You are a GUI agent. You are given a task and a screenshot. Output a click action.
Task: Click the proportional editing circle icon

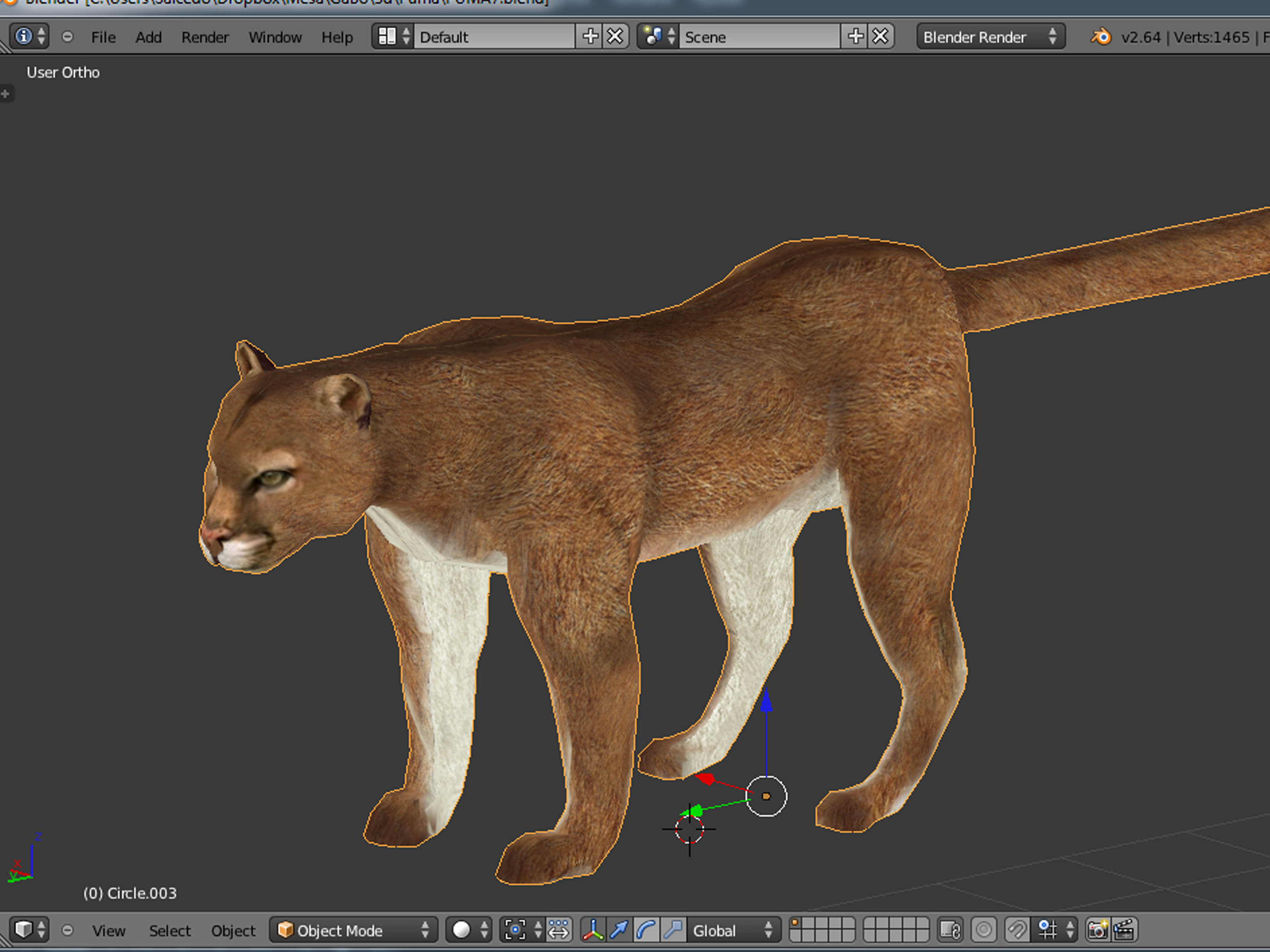(983, 930)
